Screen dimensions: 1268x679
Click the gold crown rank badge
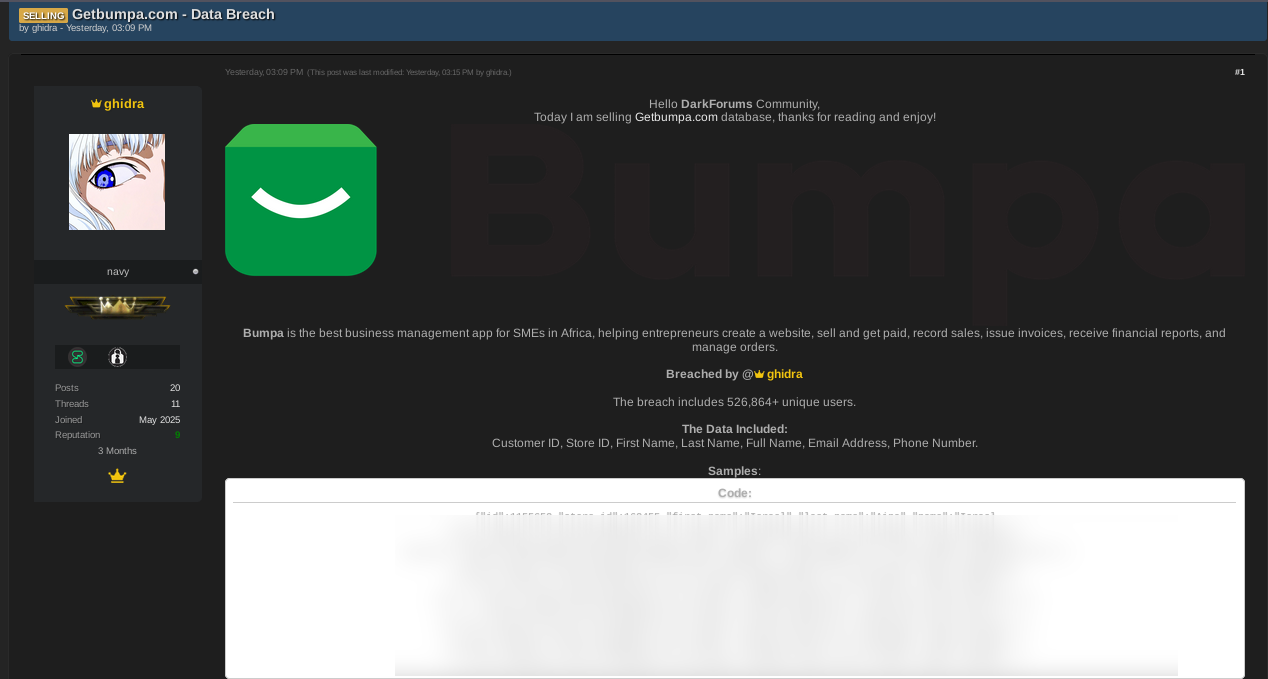[117, 307]
